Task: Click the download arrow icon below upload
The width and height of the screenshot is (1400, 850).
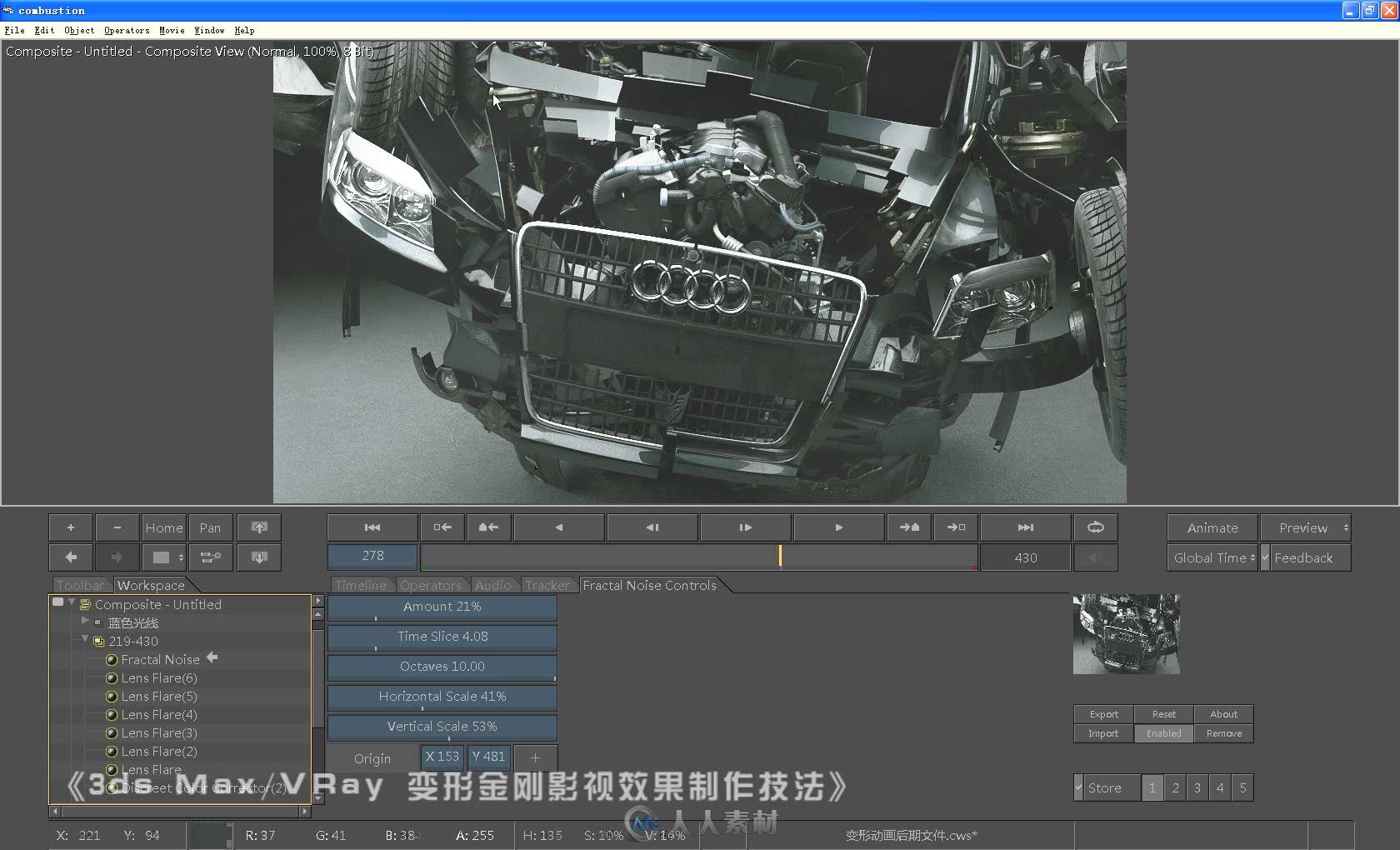Action: point(259,557)
